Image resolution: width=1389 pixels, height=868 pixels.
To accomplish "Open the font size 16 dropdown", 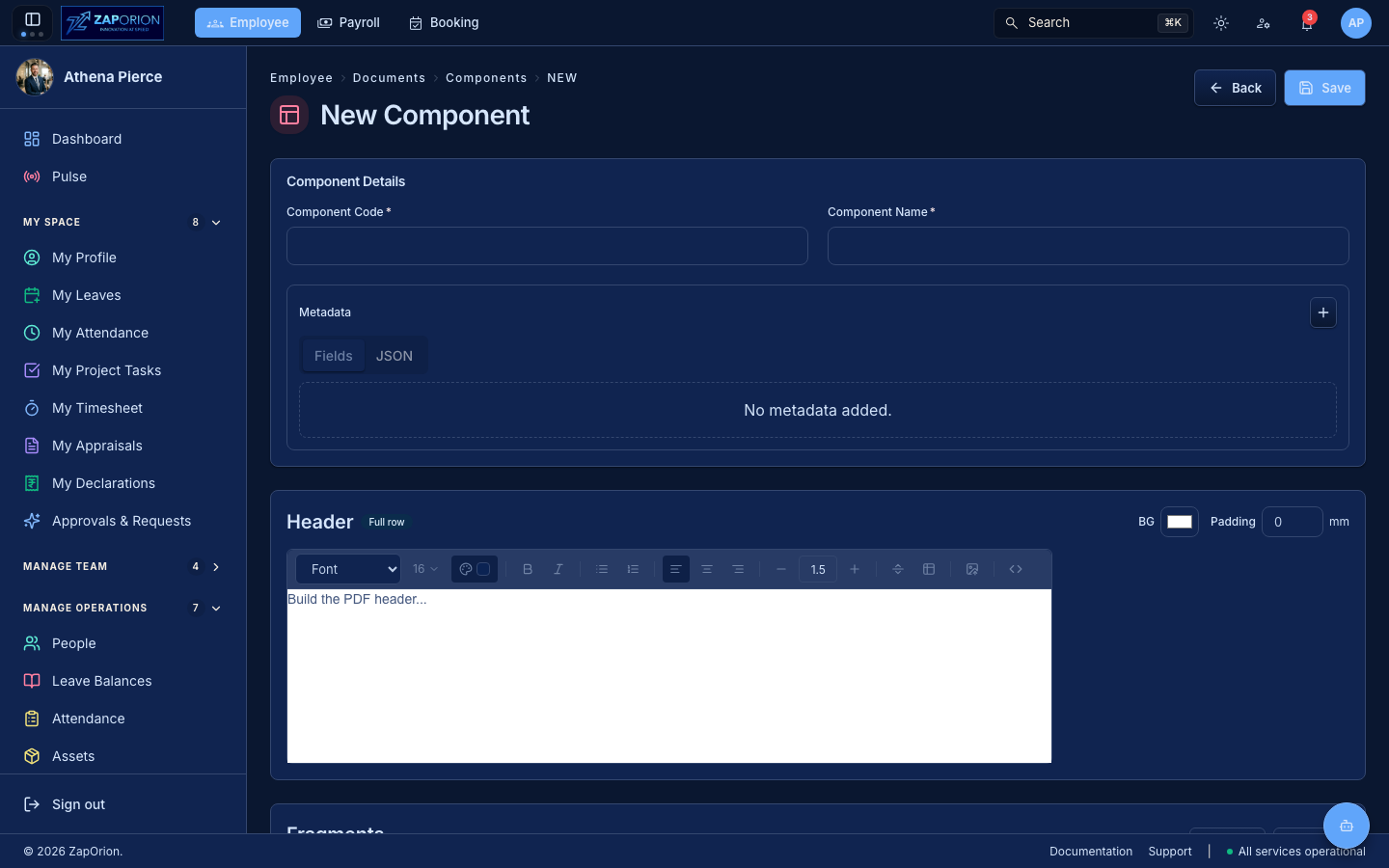I will point(425,569).
